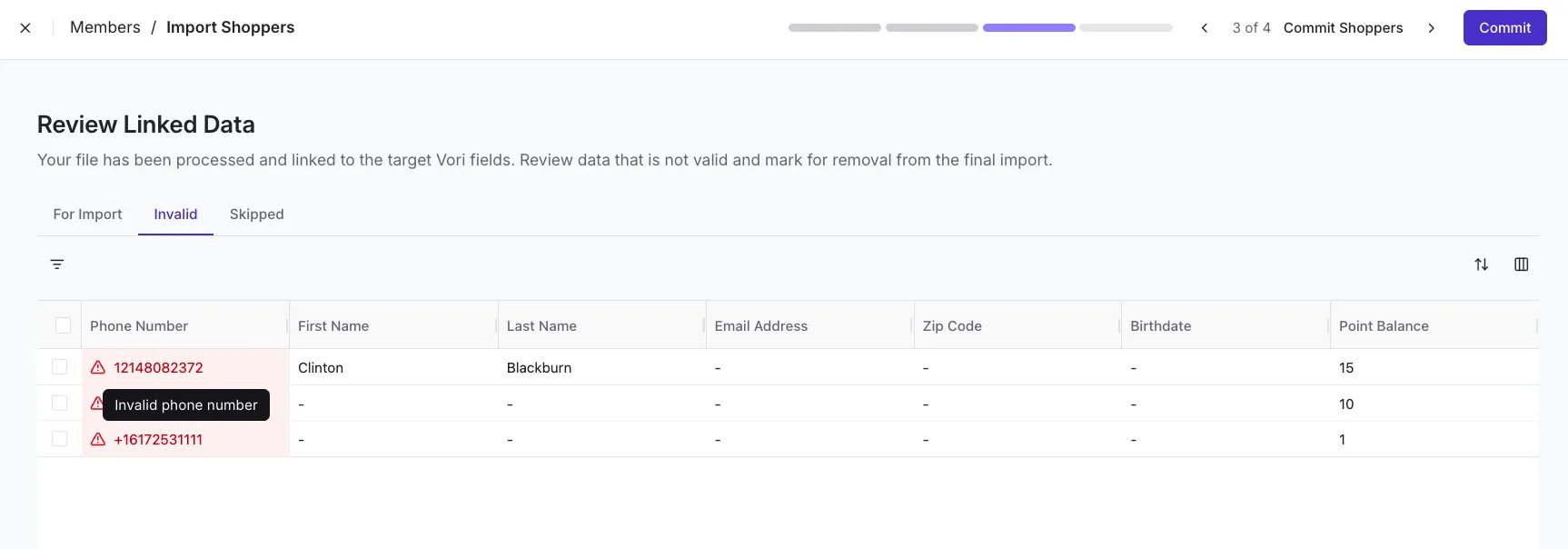Click the Import Shoppers breadcrumb
This screenshot has width=1568, height=549.
tap(231, 27)
